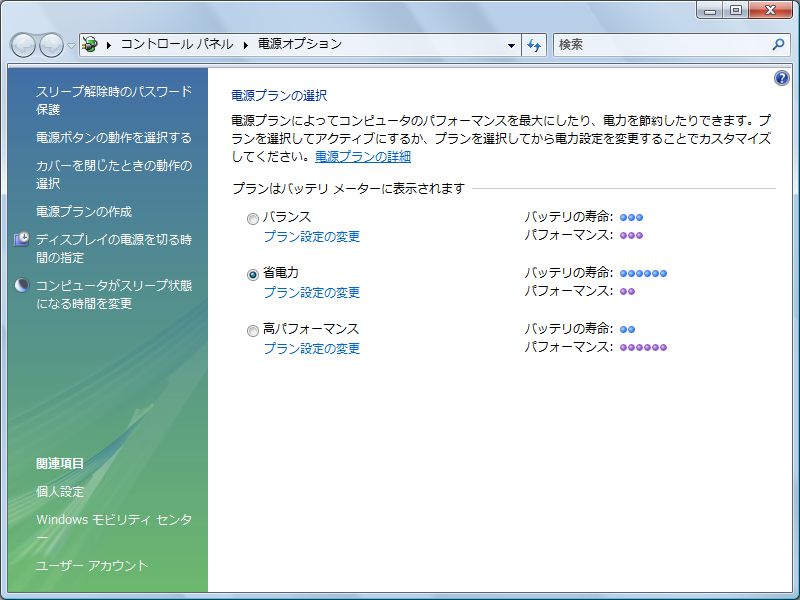Expand the arrow before 電源オプション breadcrumb
Screen dimensions: 800x600
[246, 45]
